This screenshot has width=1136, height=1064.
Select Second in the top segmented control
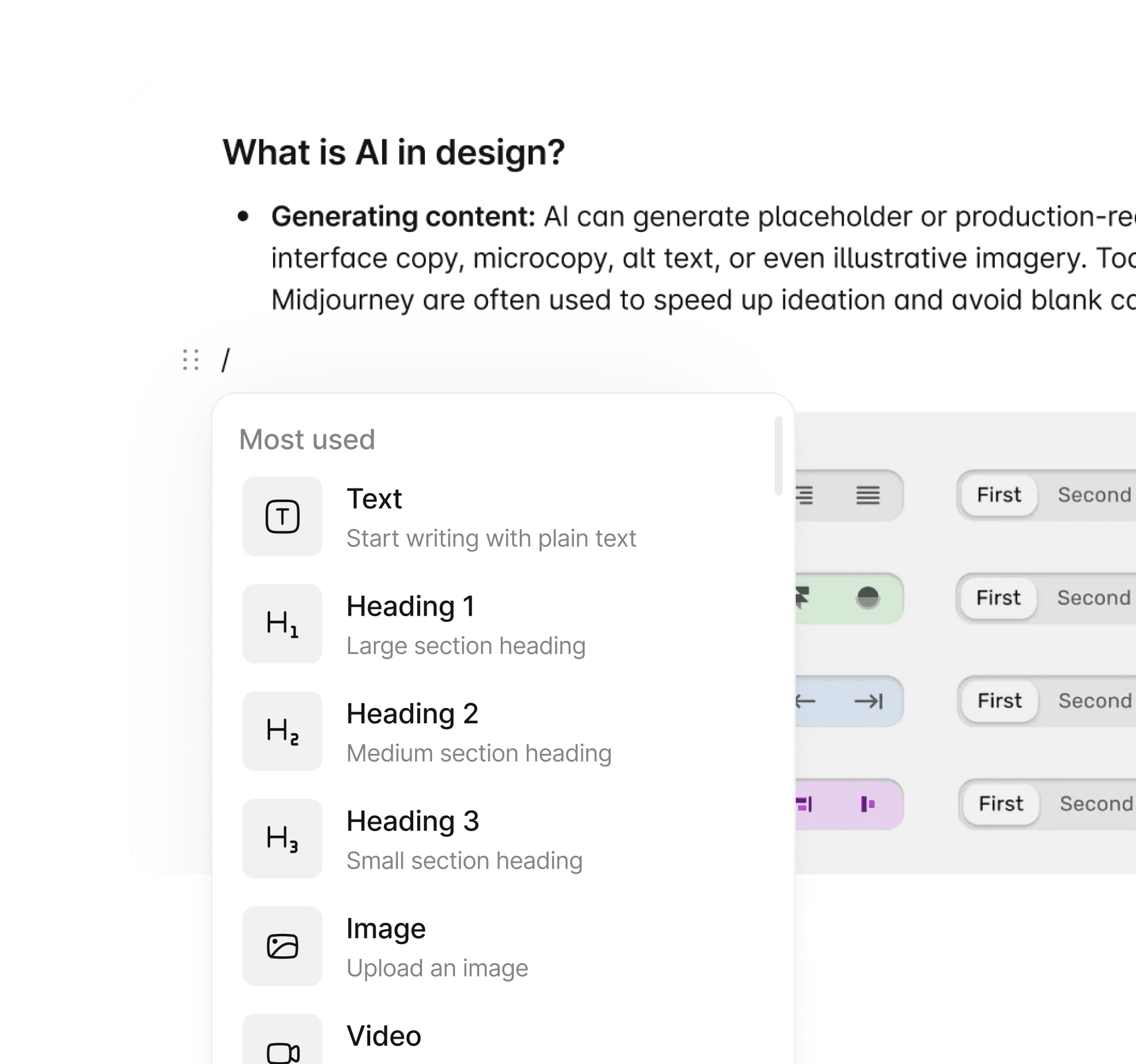point(1094,495)
